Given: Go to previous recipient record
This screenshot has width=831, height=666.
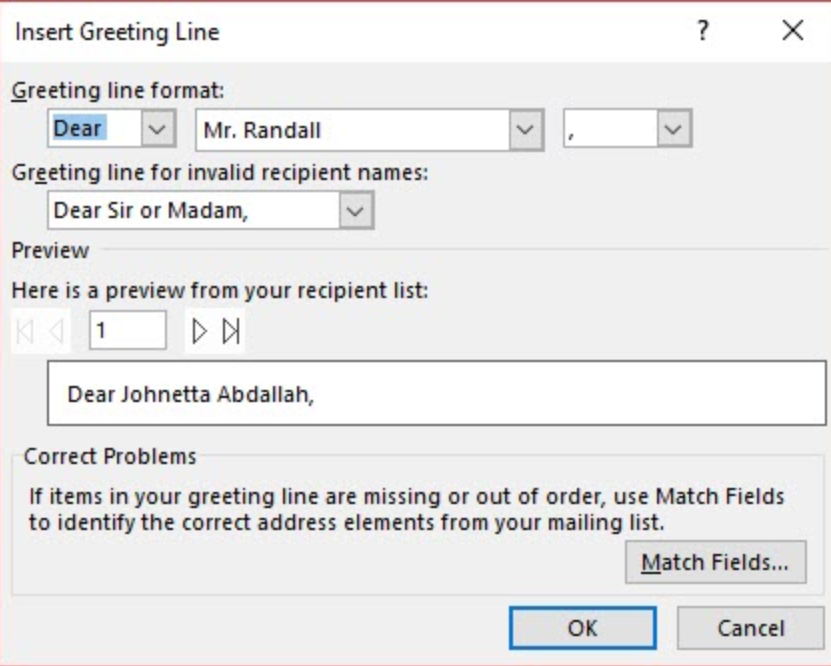Looking at the screenshot, I should pyautogui.click(x=56, y=332).
